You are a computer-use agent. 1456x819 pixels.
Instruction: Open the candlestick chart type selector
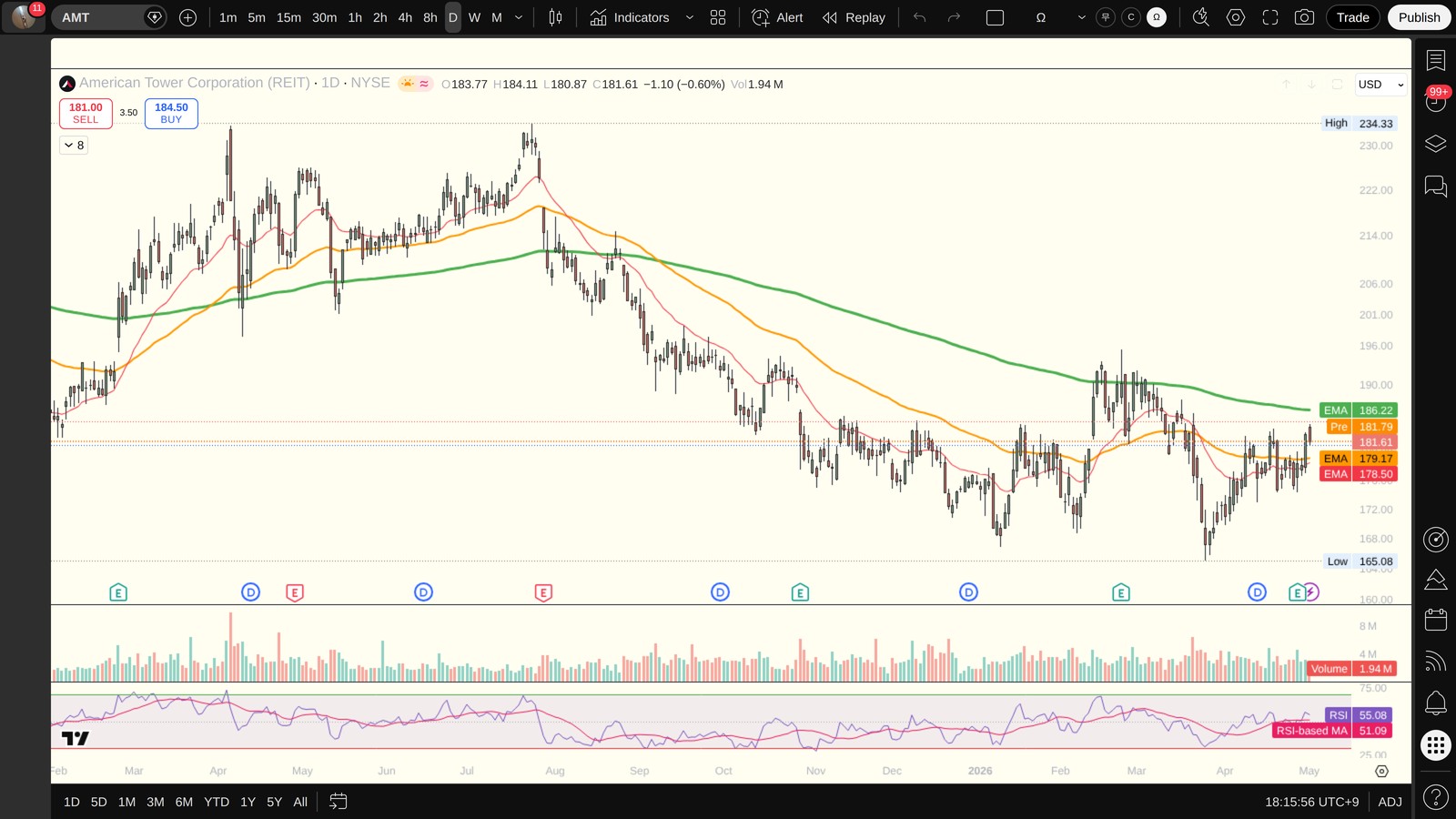click(555, 17)
